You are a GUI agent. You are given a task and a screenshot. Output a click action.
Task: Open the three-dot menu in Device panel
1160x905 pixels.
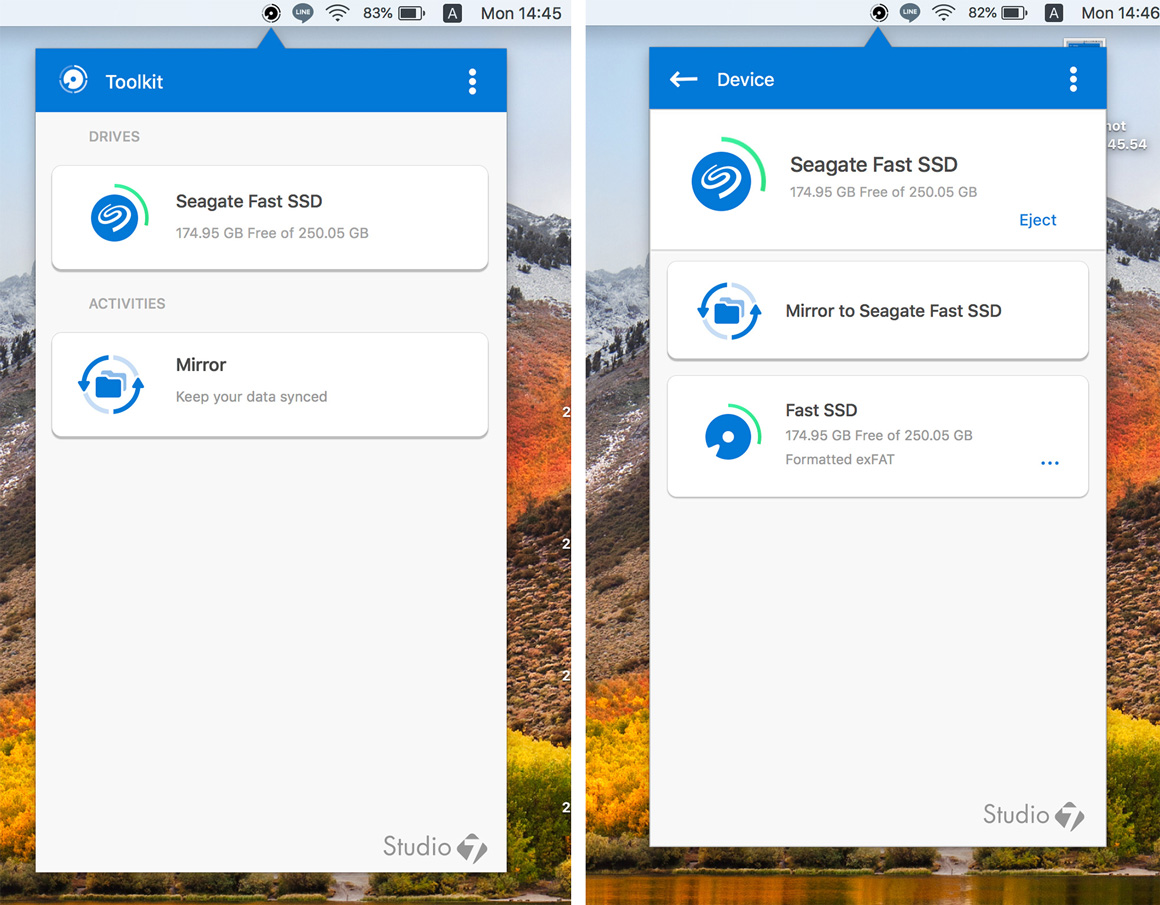(x=1073, y=79)
